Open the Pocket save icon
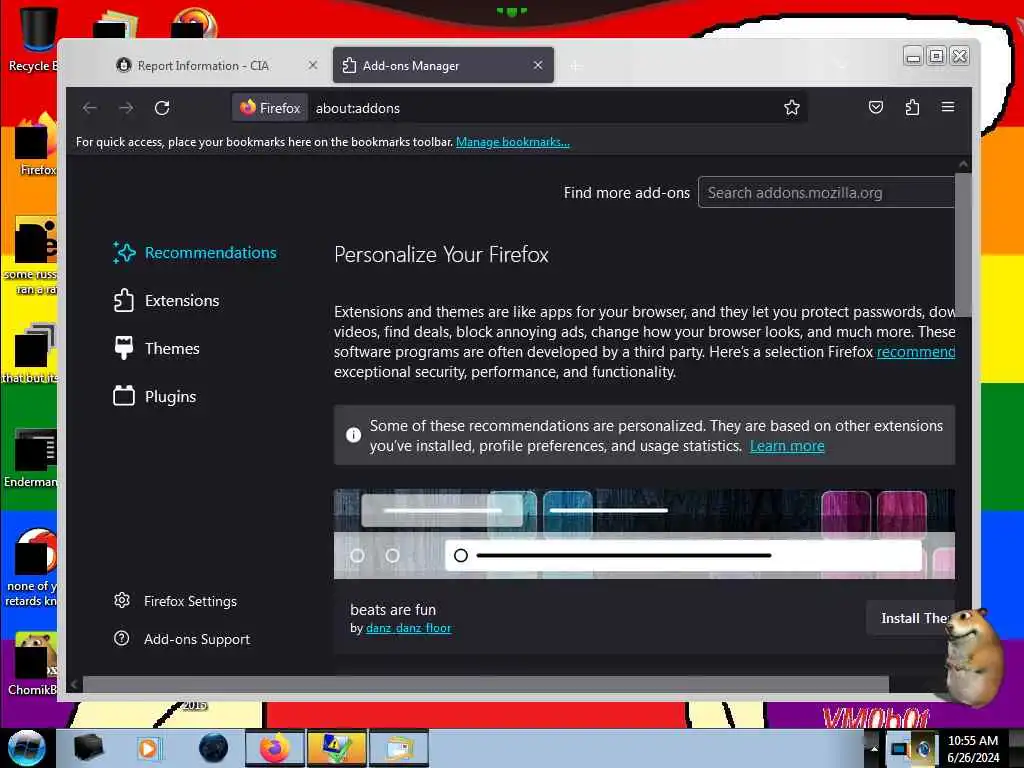The image size is (1024, 768). [x=876, y=107]
